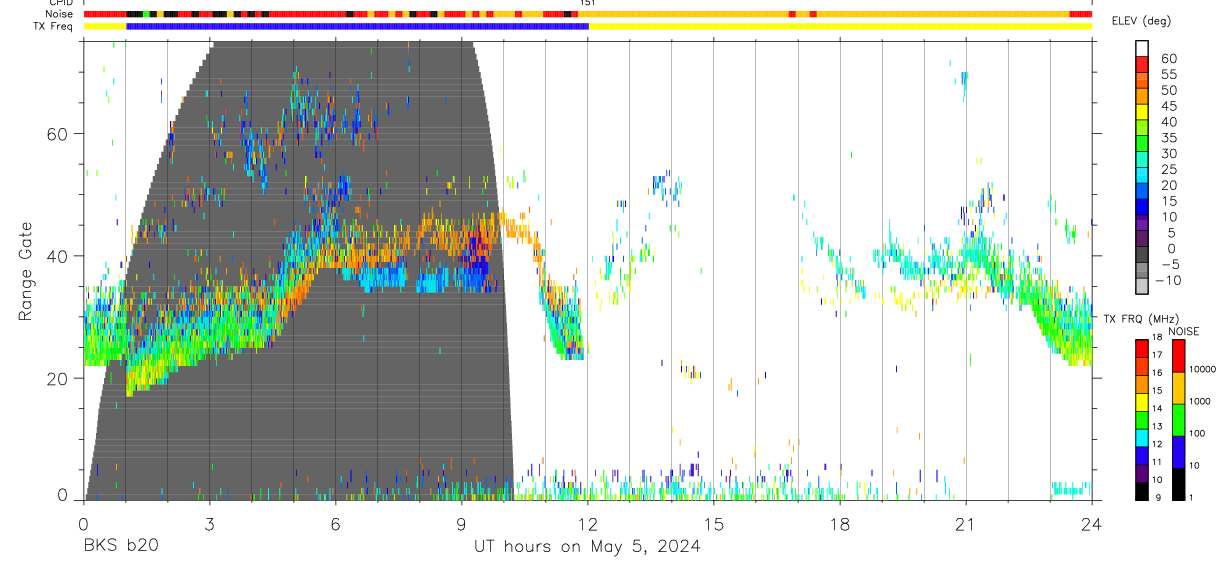Click x-axis tick label 18
1228x567 pixels.
[x=840, y=524]
